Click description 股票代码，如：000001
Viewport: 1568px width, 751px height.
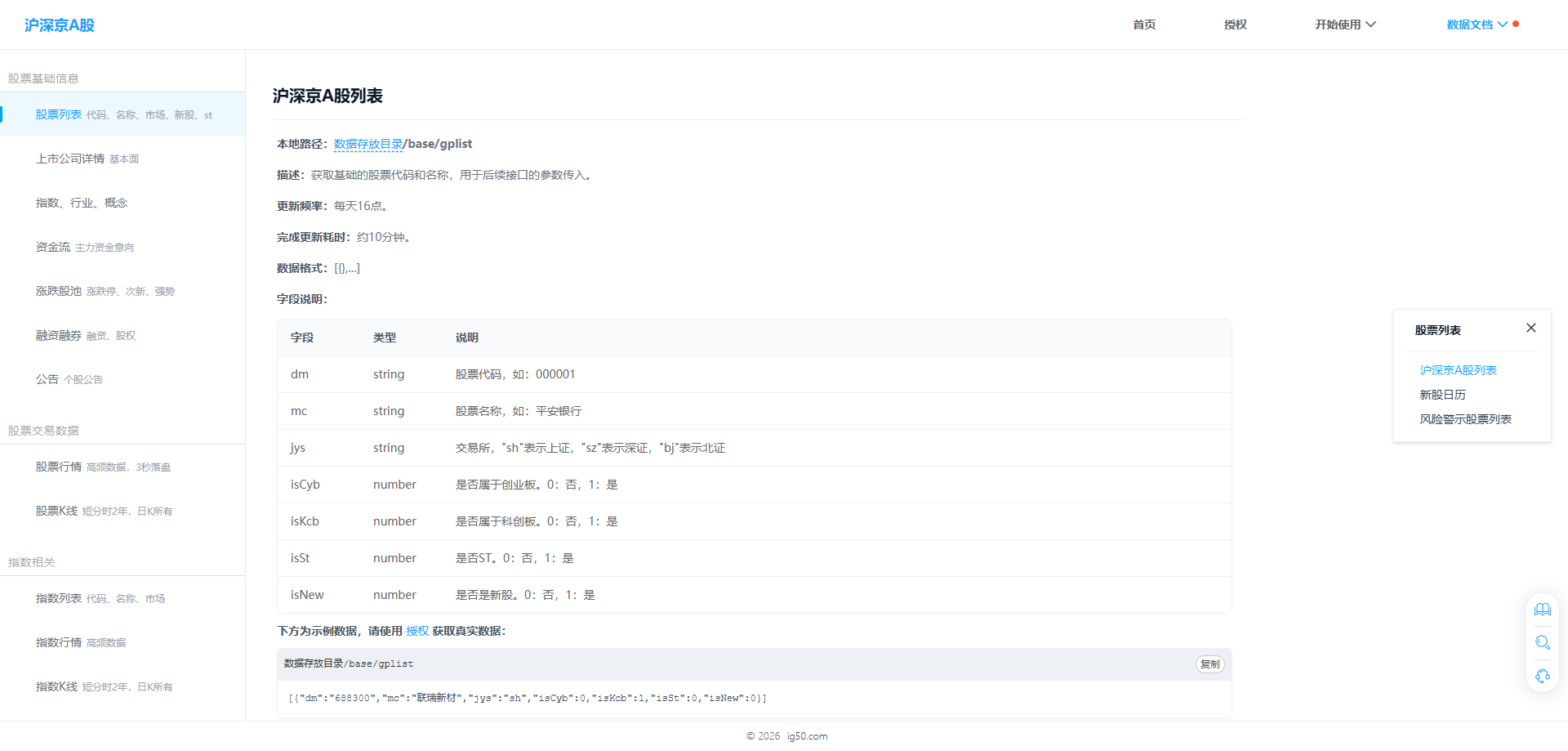point(515,374)
